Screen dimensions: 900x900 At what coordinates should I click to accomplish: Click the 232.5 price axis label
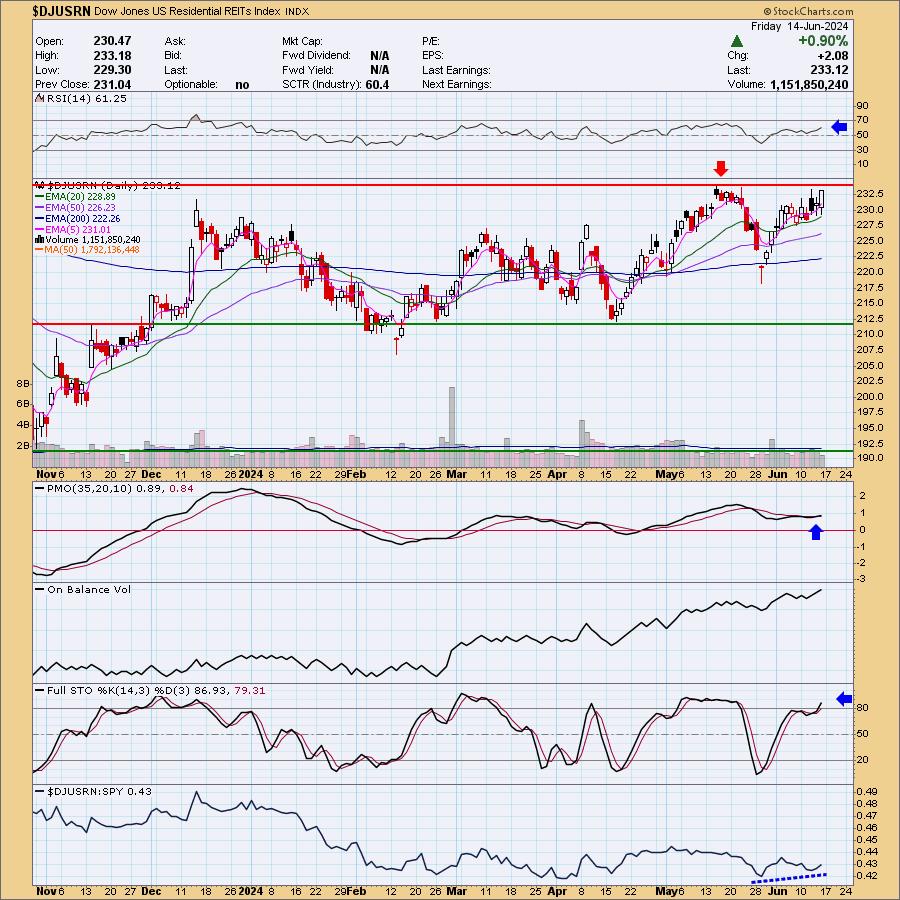870,194
